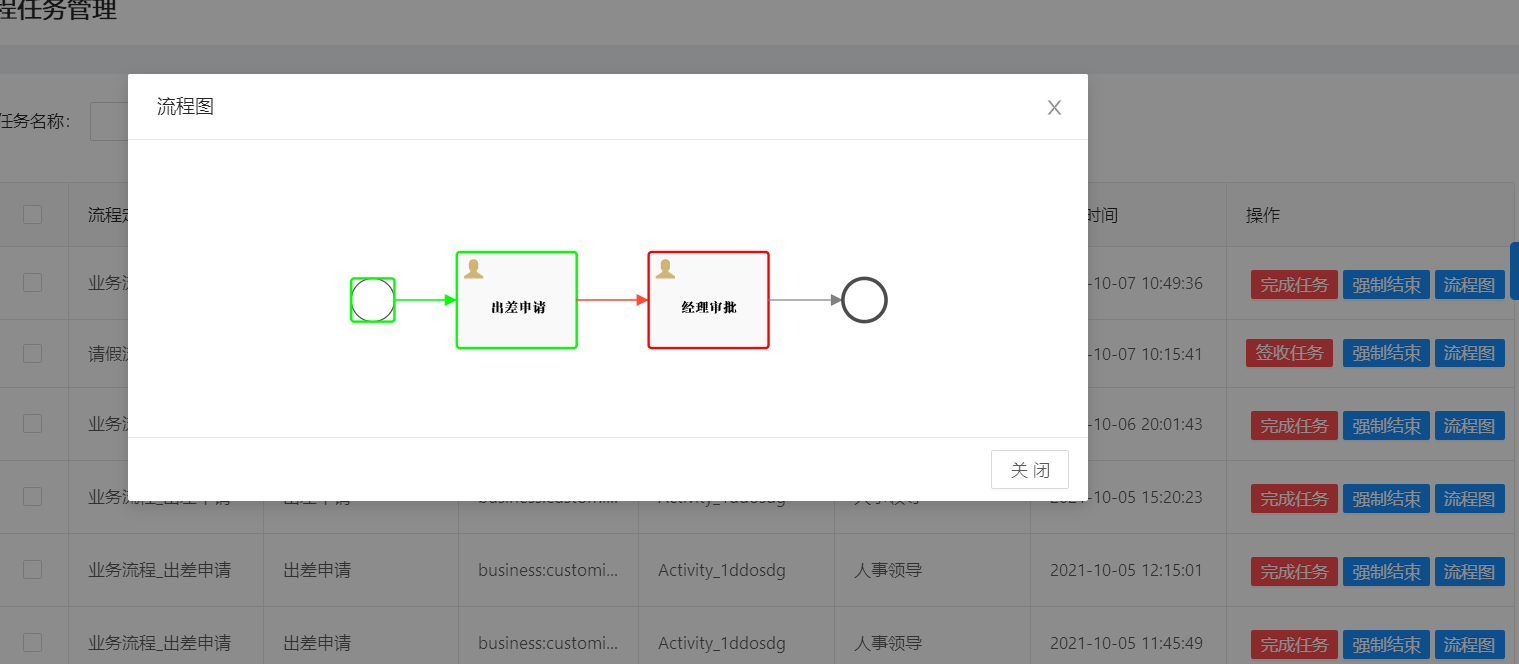1519x664 pixels.
Task: Click the user icon in the 出差申请 node
Action: pyautogui.click(x=473, y=268)
